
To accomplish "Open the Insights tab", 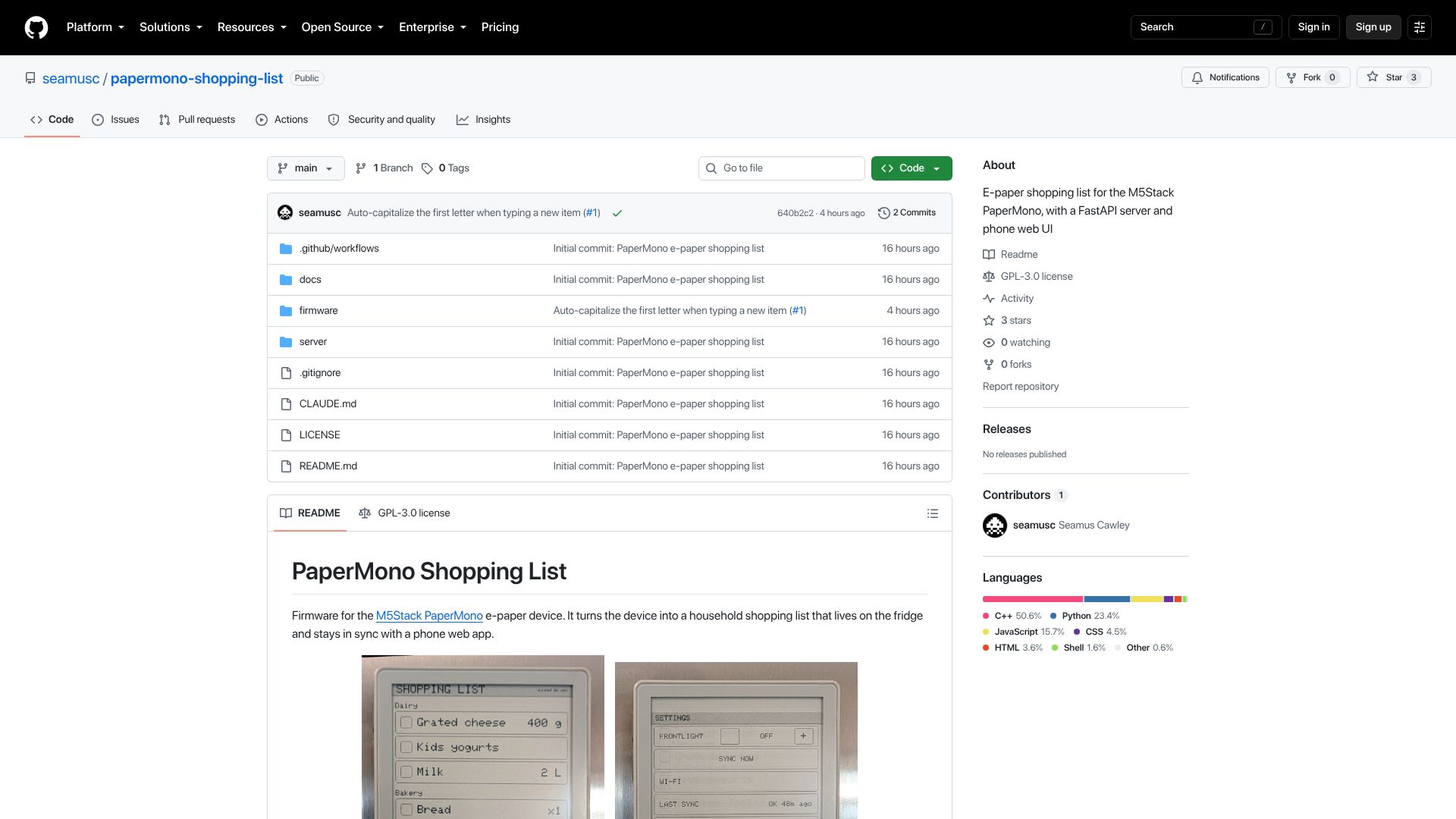I will (484, 120).
